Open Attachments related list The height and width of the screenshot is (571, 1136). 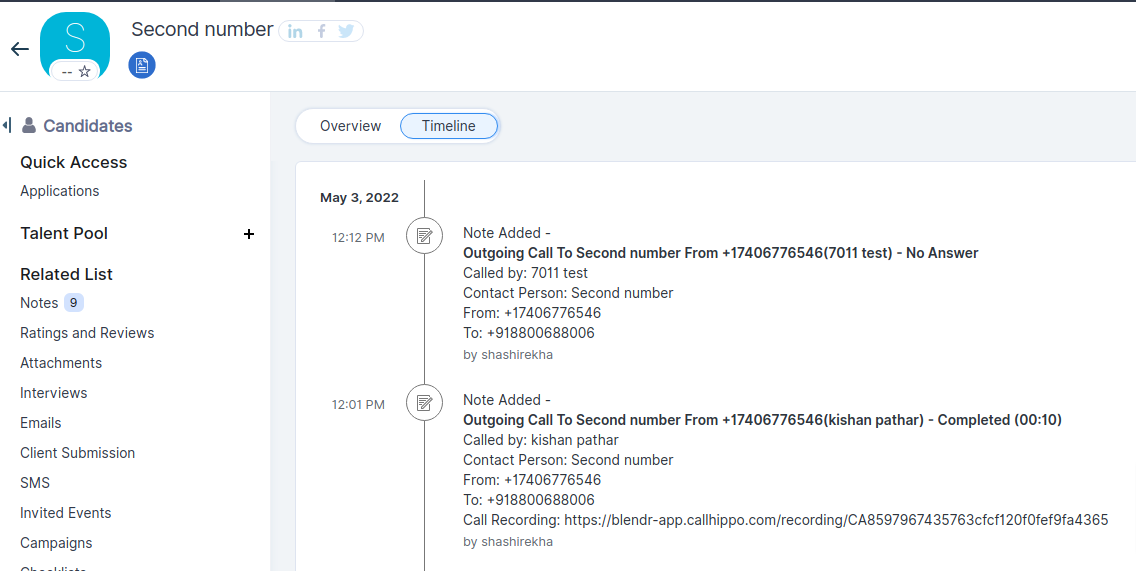61,363
